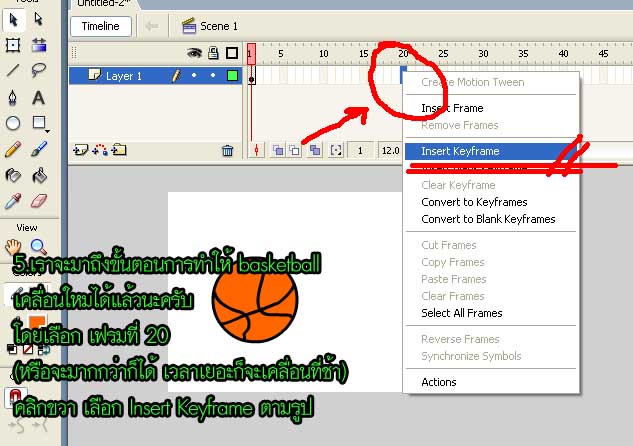
Task: Click Create Motion Tween menu entry
Action: (491, 82)
